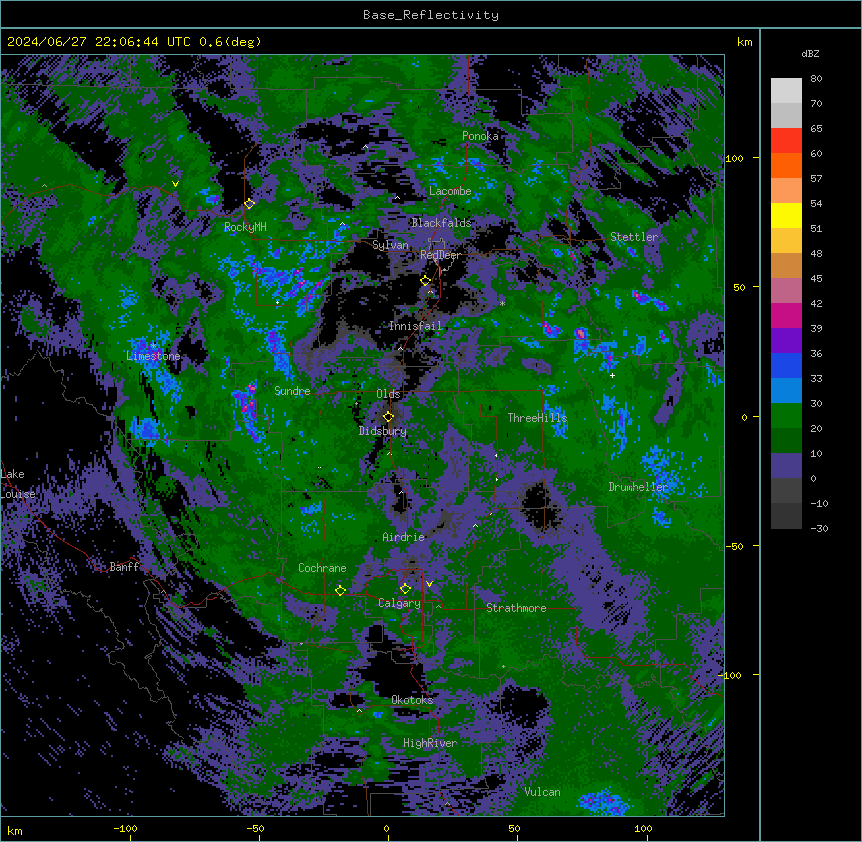The width and height of the screenshot is (862, 842).
Task: Click the Base_Reflectivity title
Action: point(431,15)
